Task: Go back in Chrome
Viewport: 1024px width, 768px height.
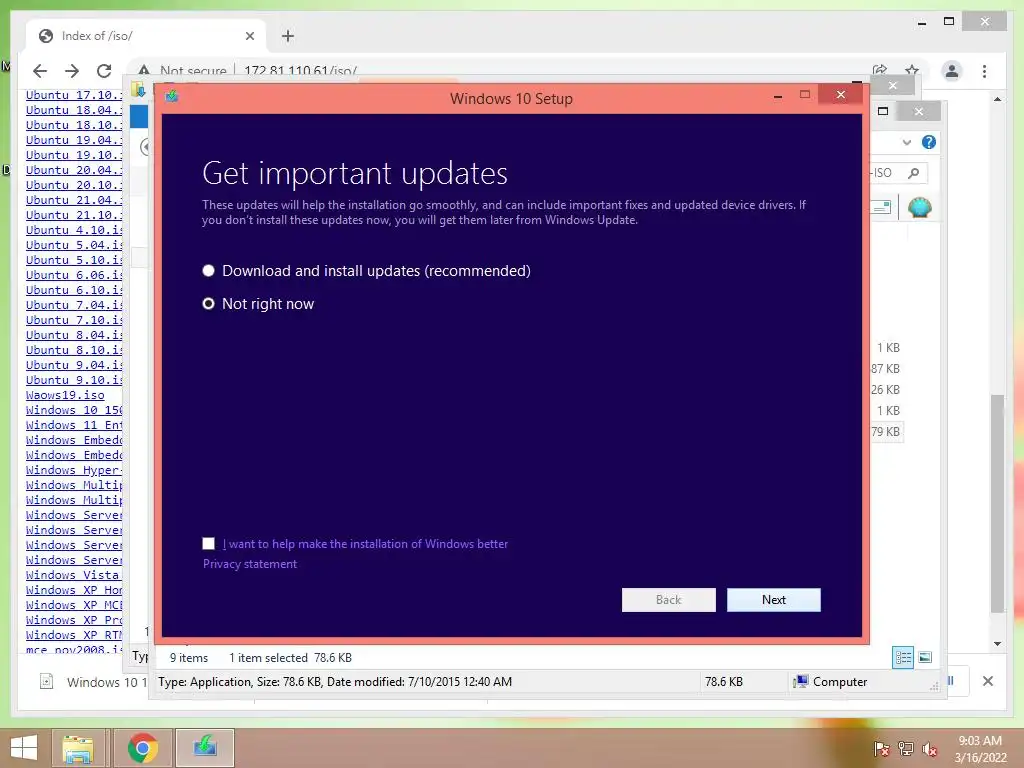Action: click(40, 71)
